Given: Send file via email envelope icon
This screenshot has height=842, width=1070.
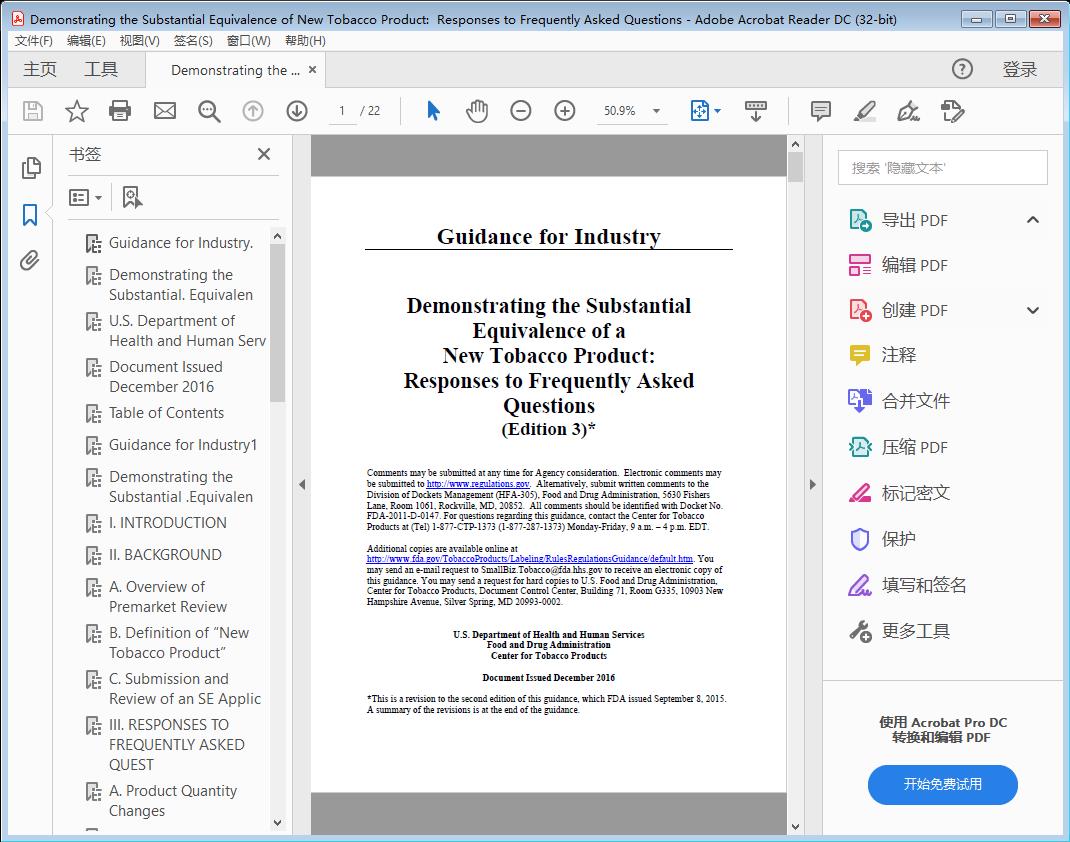Looking at the screenshot, I should pos(165,111).
